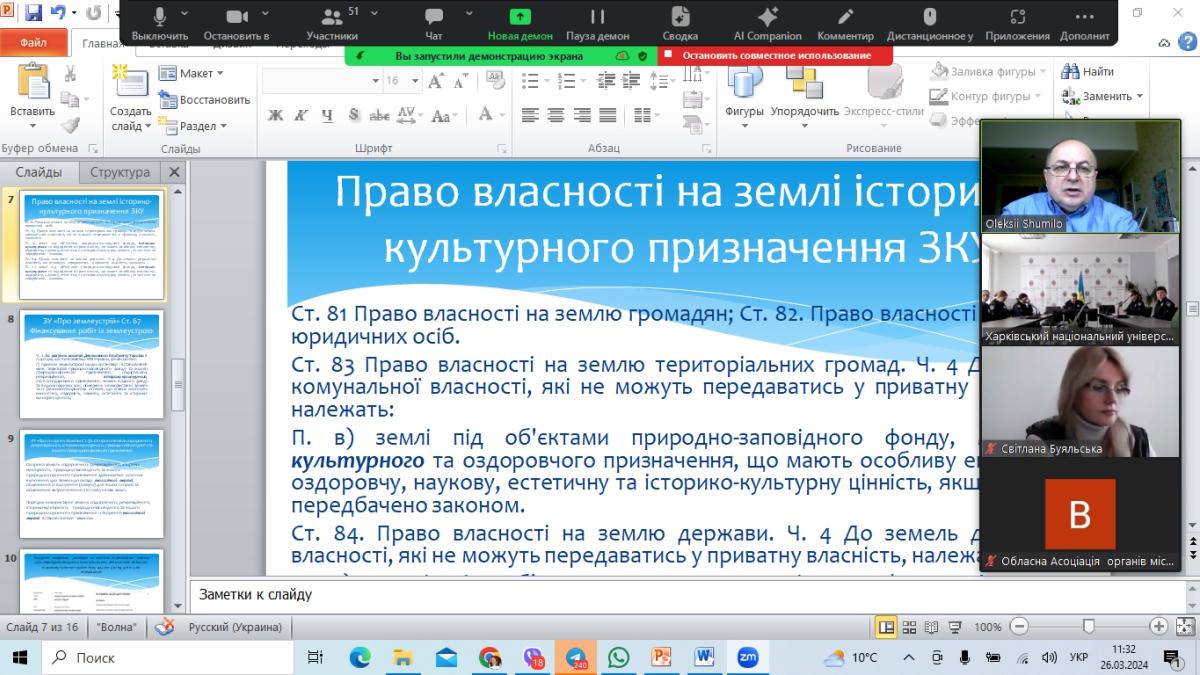
Task: Click AI Companion in Zoom toolbar
Action: coord(767,18)
